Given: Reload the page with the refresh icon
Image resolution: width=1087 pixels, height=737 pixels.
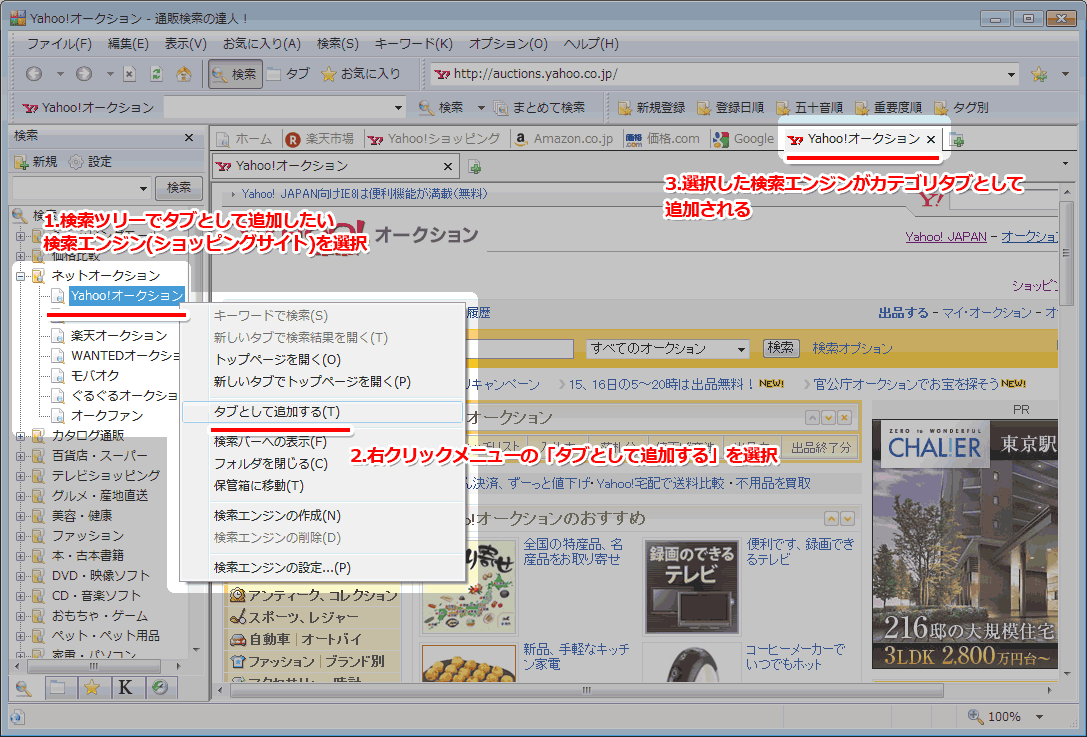Looking at the screenshot, I should click(x=157, y=73).
